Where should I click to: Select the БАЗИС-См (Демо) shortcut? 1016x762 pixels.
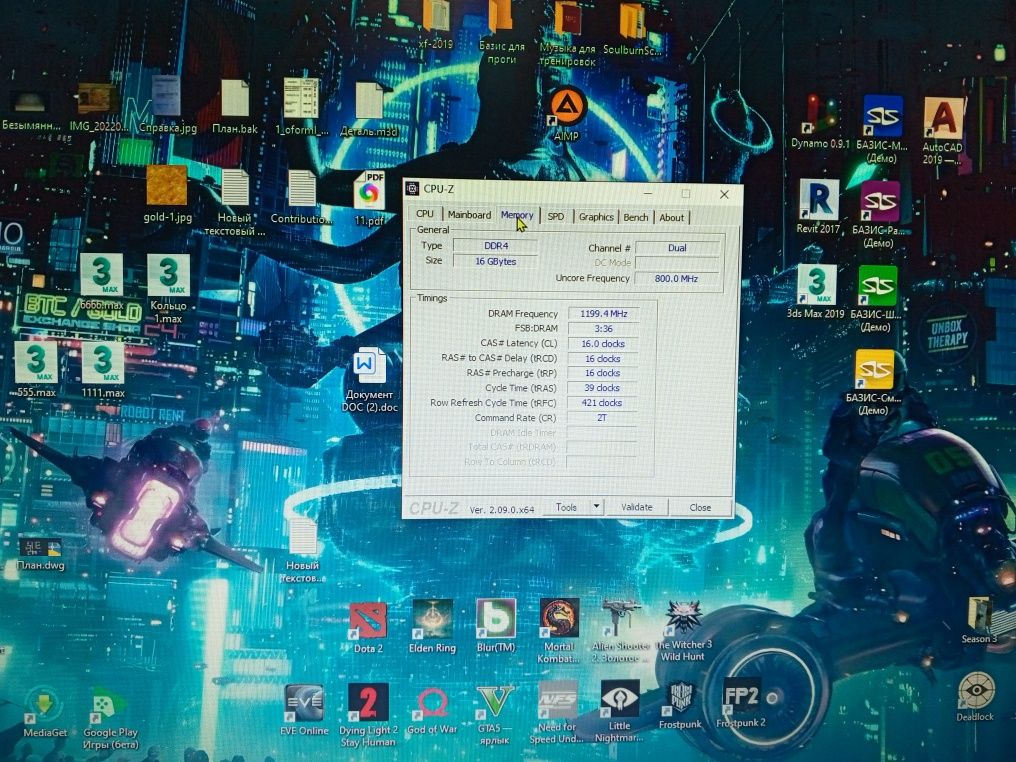(873, 382)
